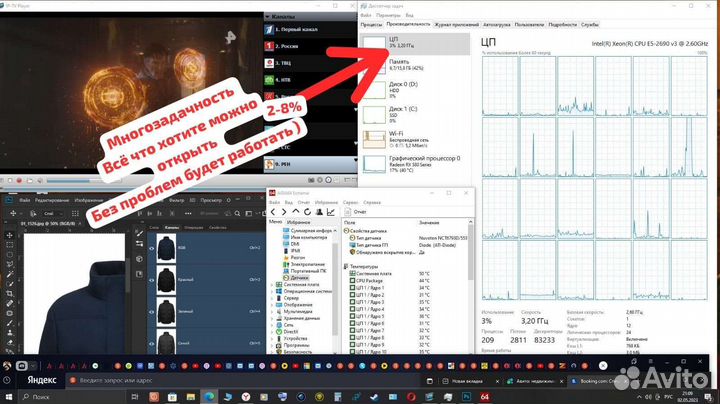720x404 pixels.
Task: Select the Crop tool in Photoshop toolbar
Action: pos(10,293)
